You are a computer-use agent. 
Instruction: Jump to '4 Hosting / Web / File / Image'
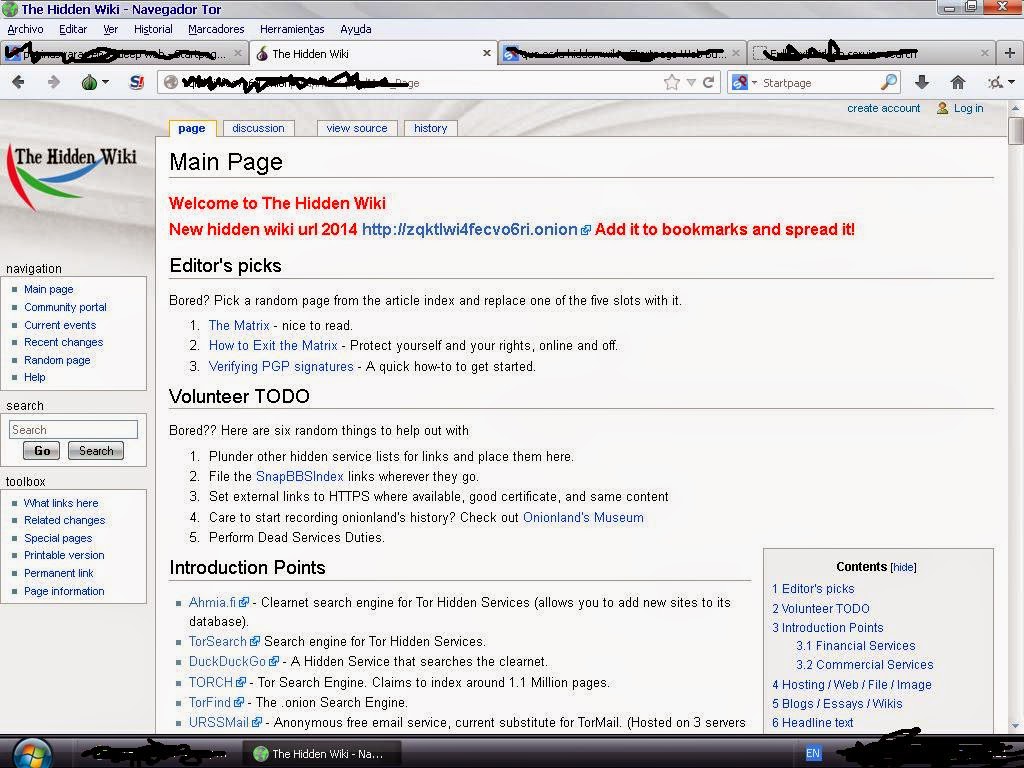(852, 685)
